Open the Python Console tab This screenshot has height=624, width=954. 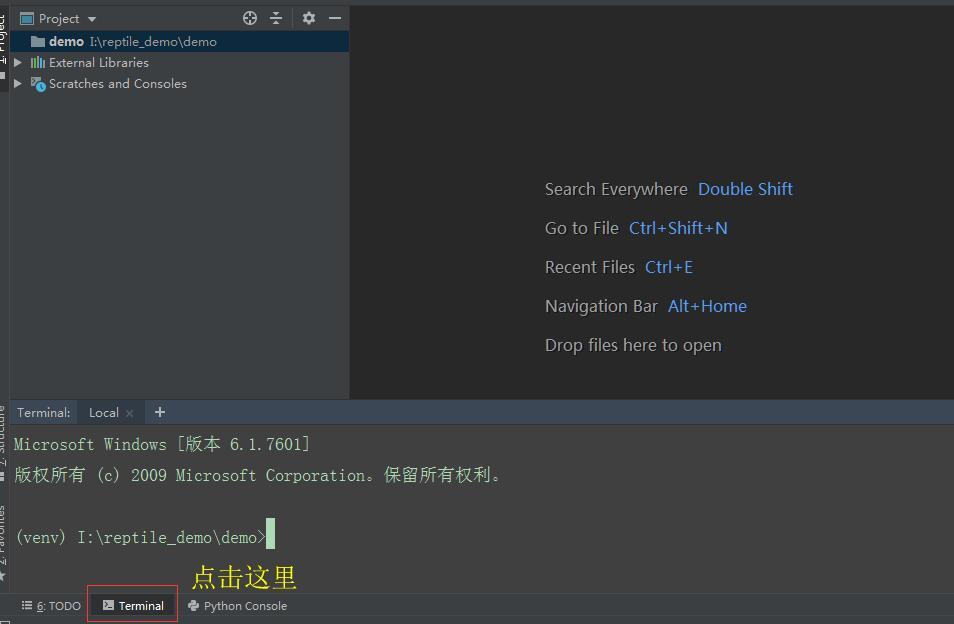click(x=237, y=606)
